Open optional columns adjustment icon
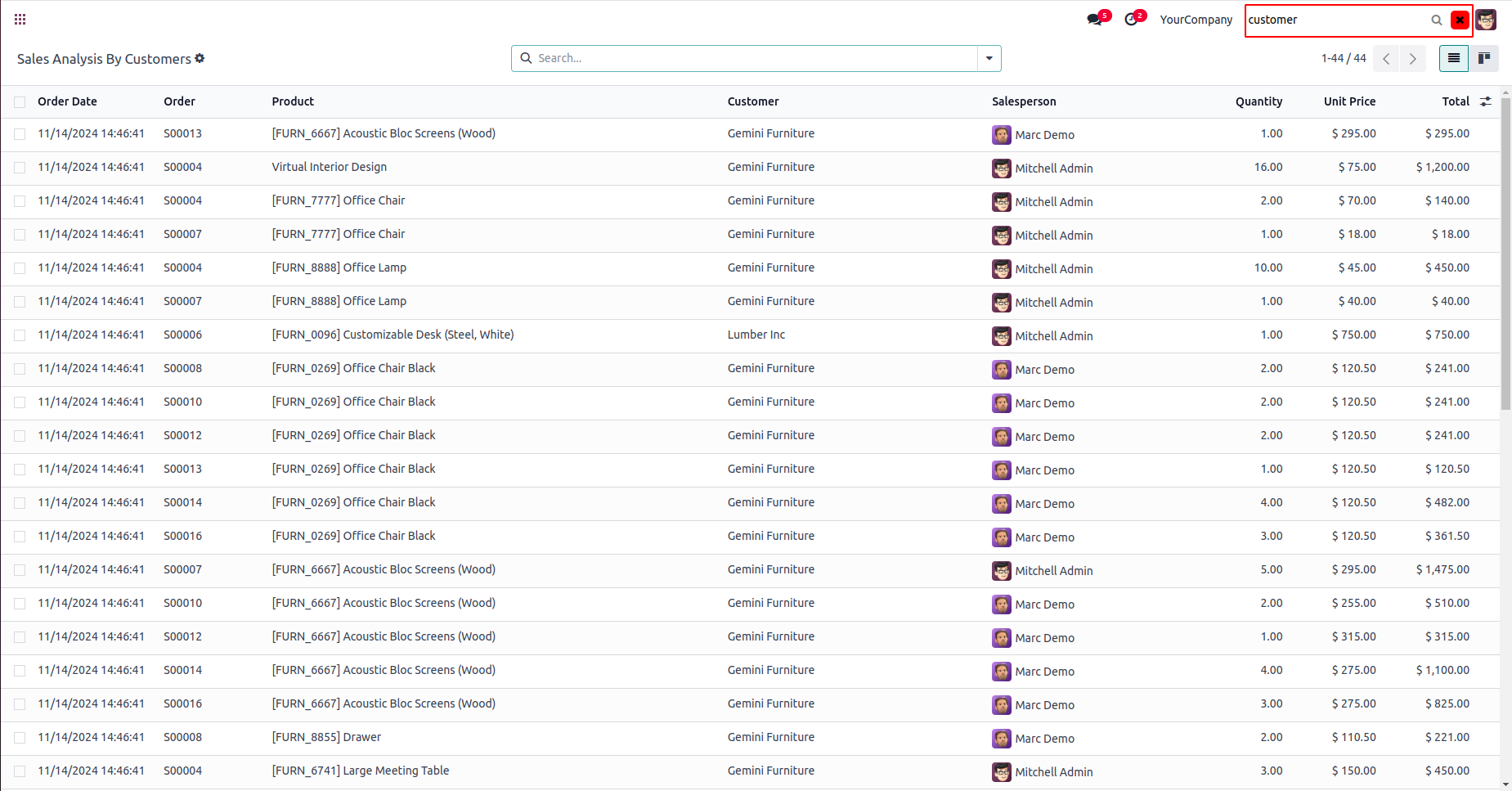Viewport: 1512px width, 791px height. tap(1486, 101)
